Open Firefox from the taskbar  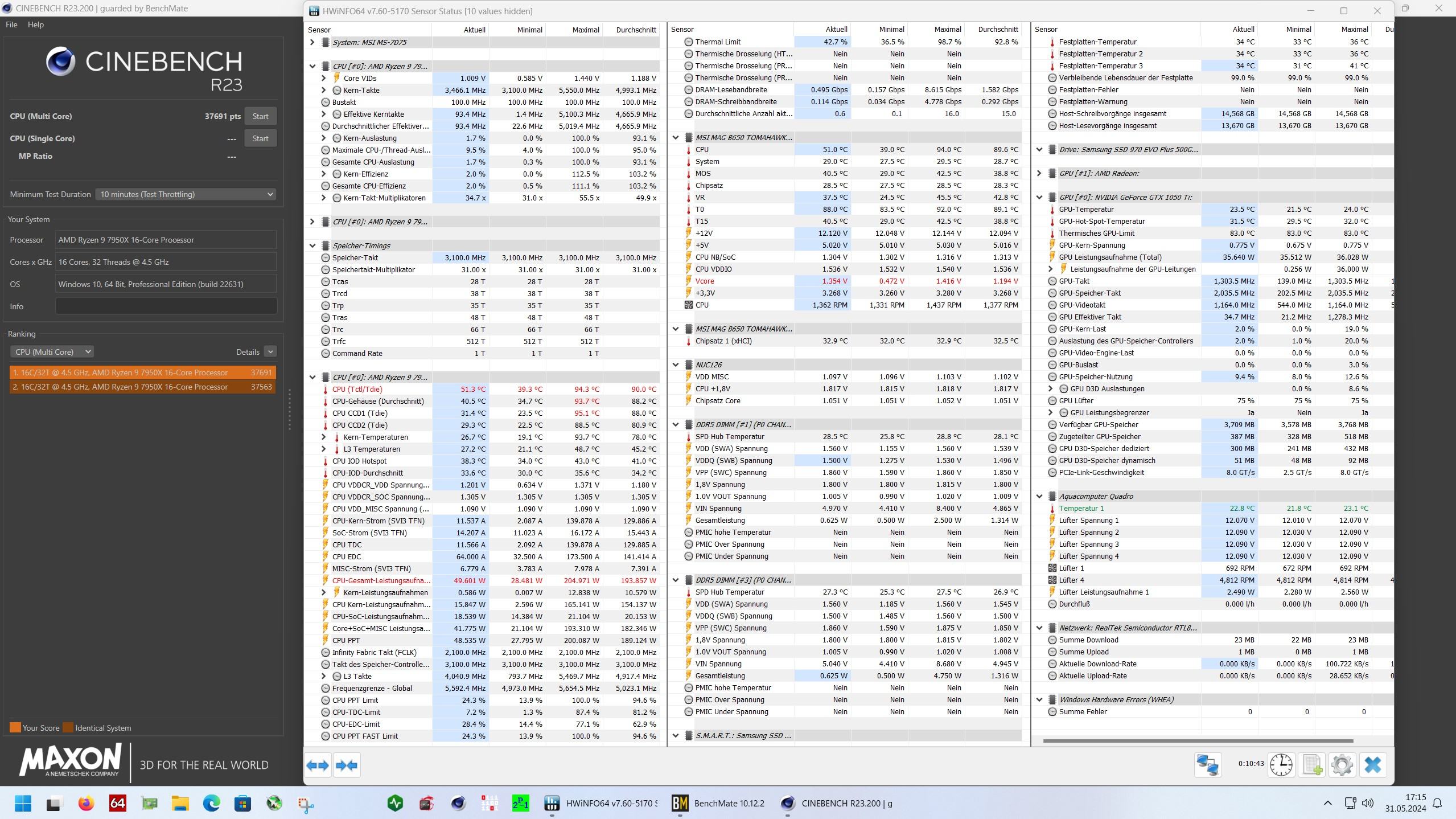pyautogui.click(x=86, y=803)
